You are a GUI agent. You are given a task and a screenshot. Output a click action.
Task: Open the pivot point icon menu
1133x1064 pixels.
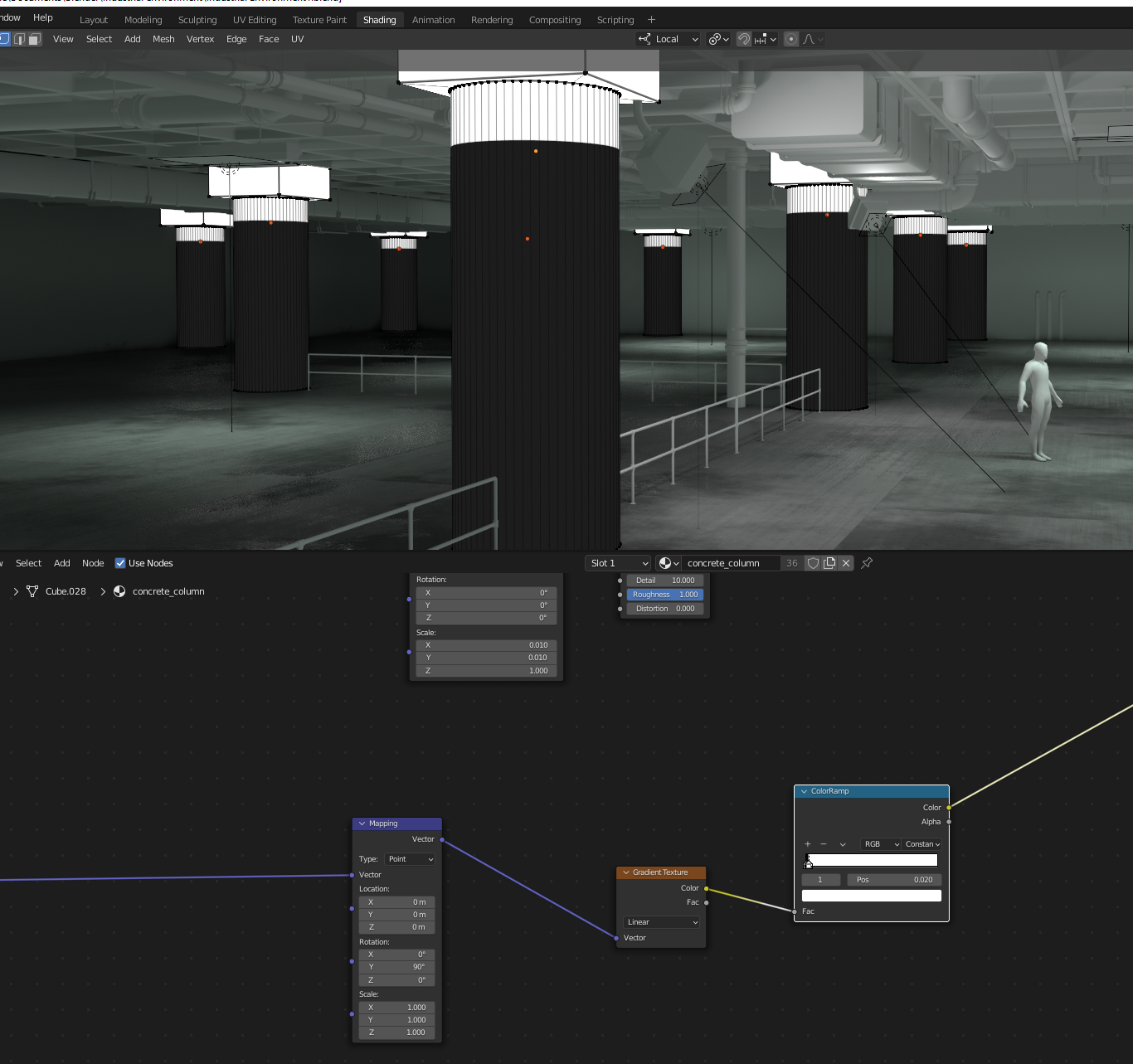[718, 39]
